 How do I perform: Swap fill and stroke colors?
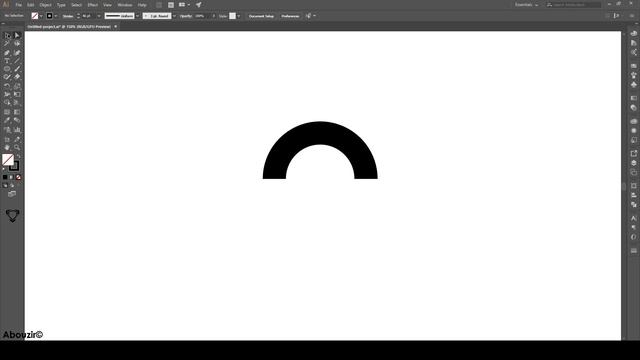coord(18,156)
